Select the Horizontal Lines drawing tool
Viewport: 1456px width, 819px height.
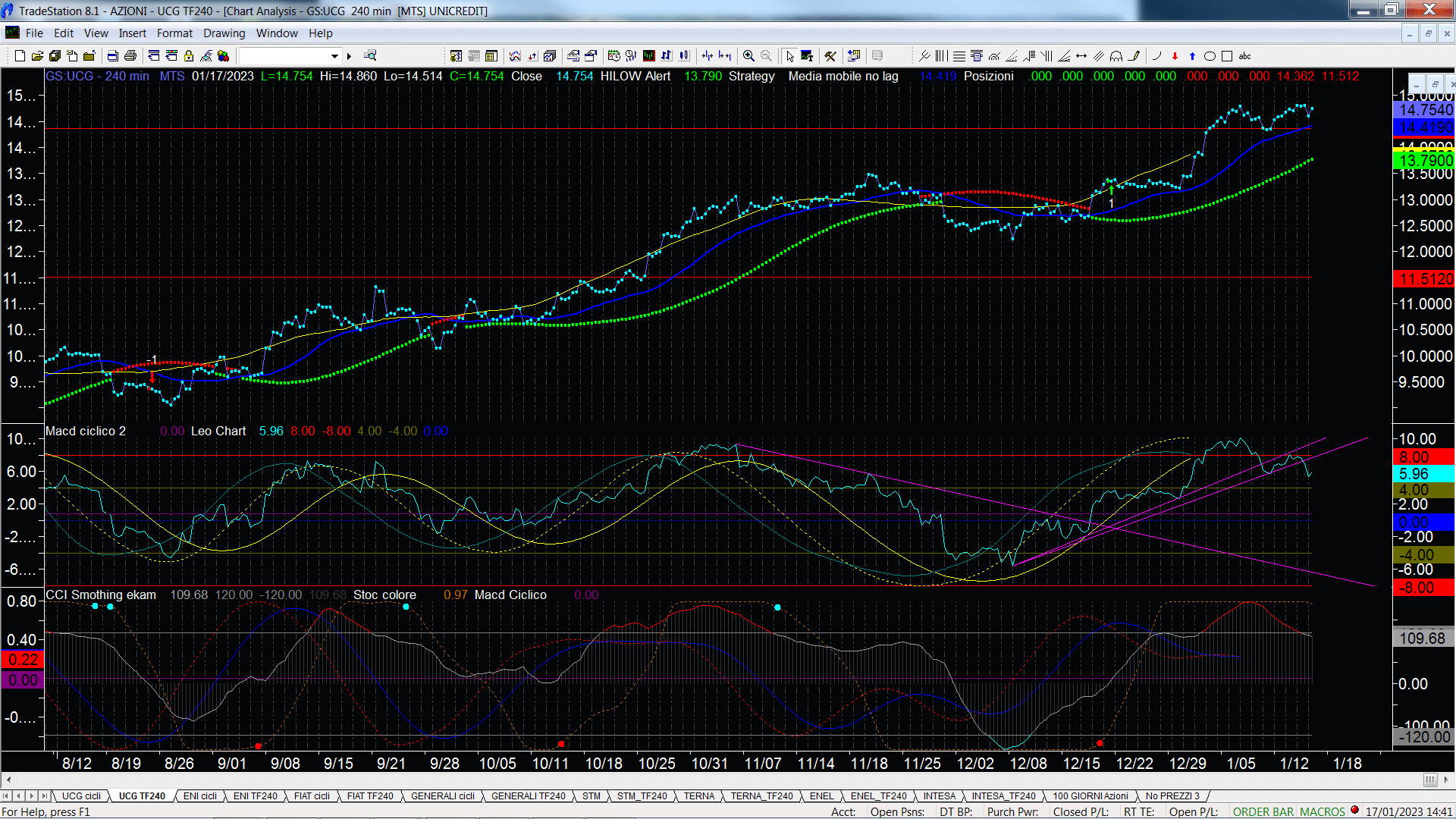tap(959, 55)
